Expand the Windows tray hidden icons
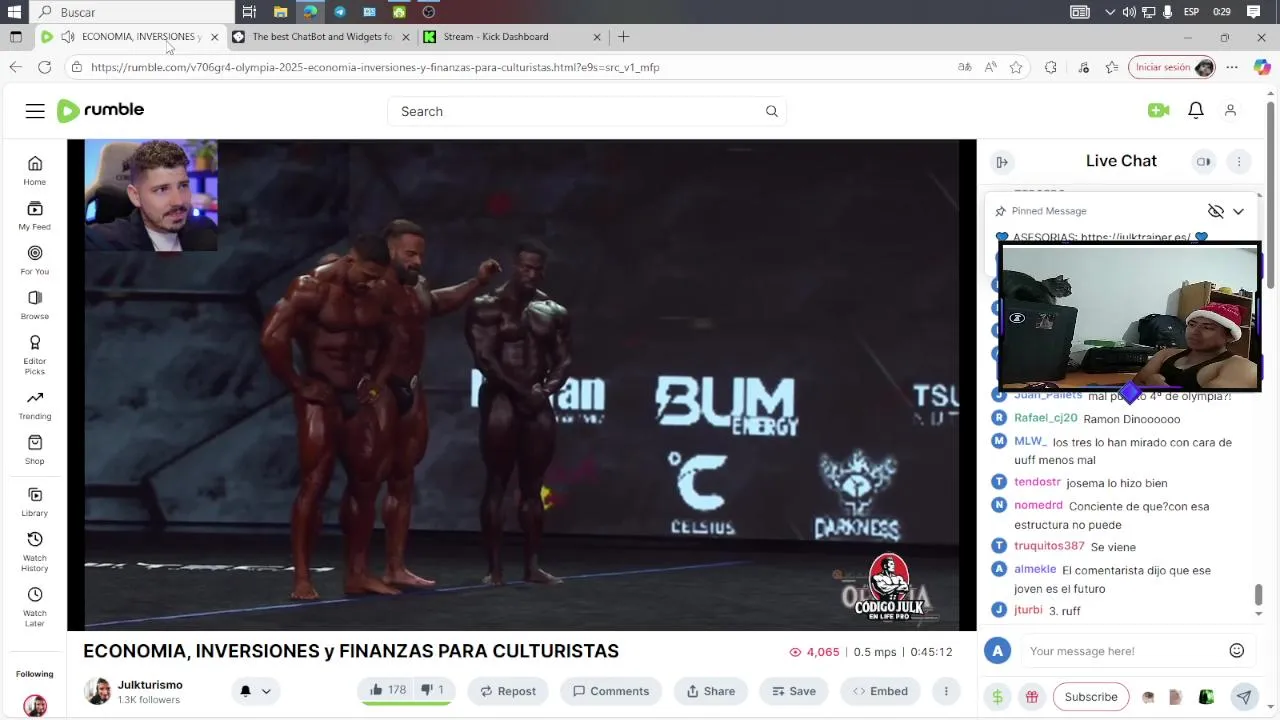Viewport: 1280px width, 720px height. 1110,12
